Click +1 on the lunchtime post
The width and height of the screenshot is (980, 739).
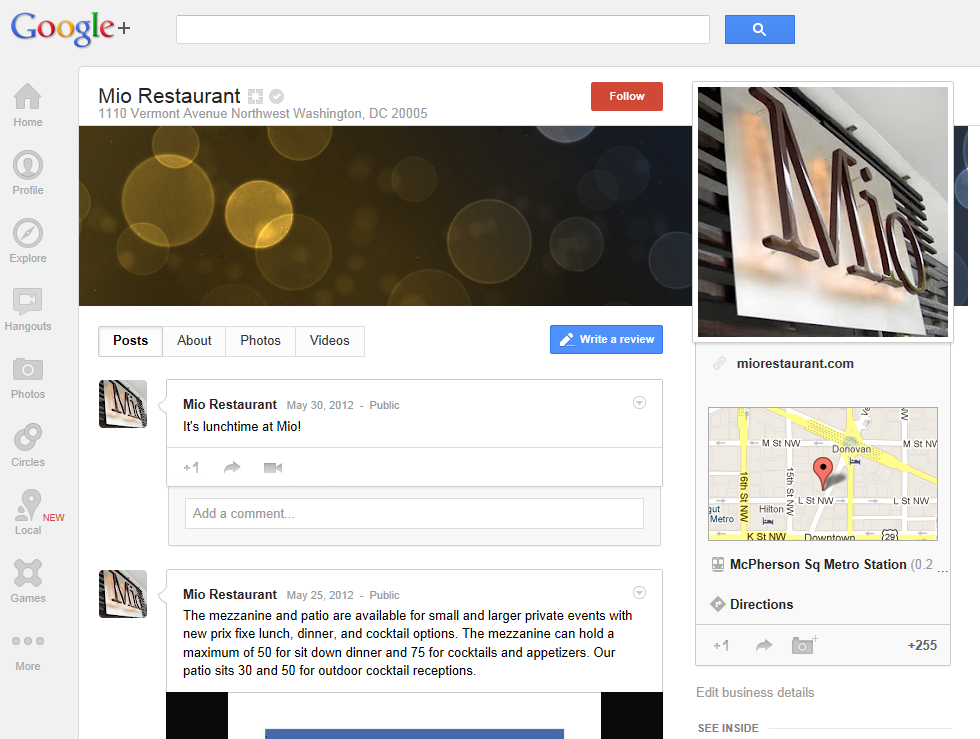191,468
